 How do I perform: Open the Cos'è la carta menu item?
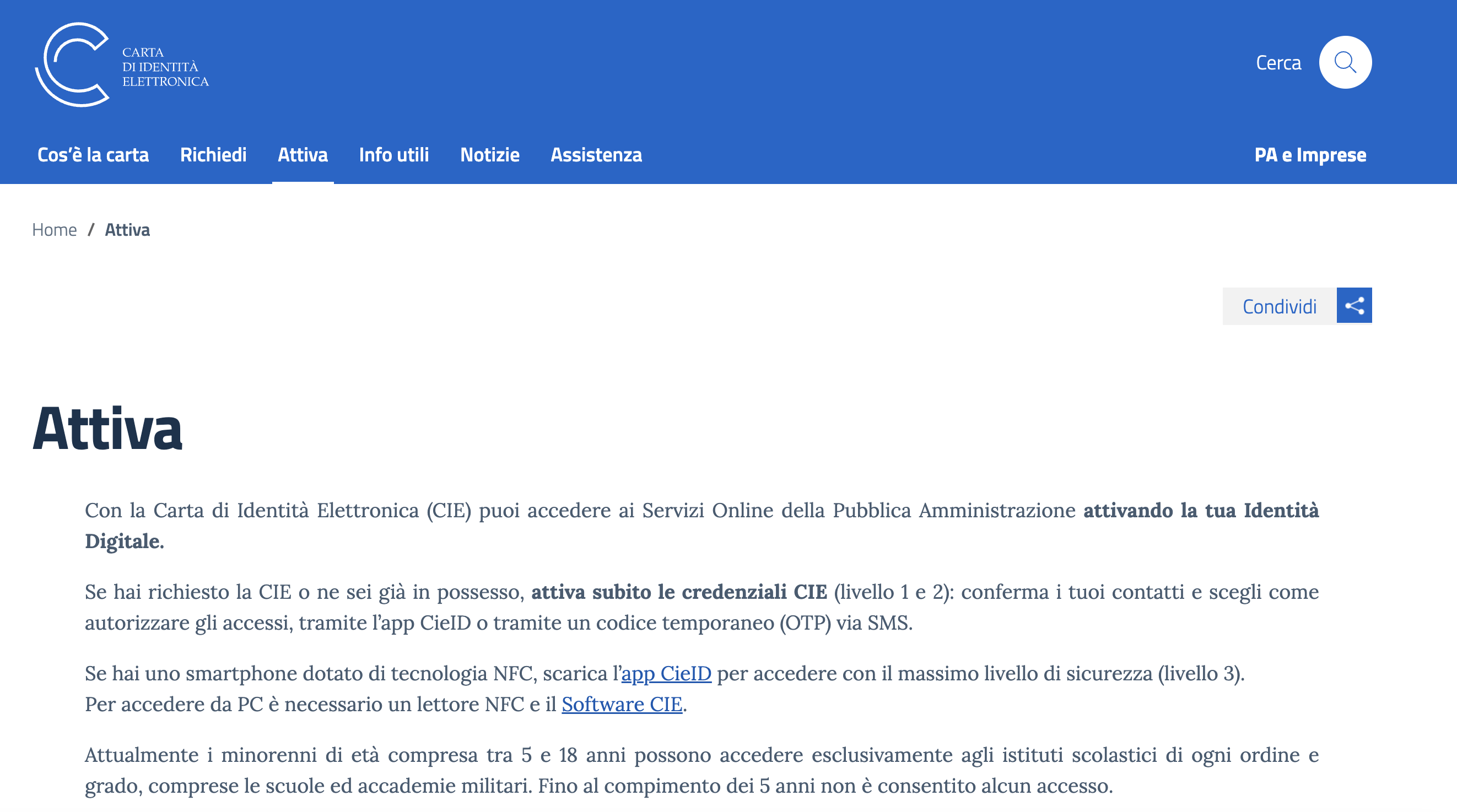point(93,154)
